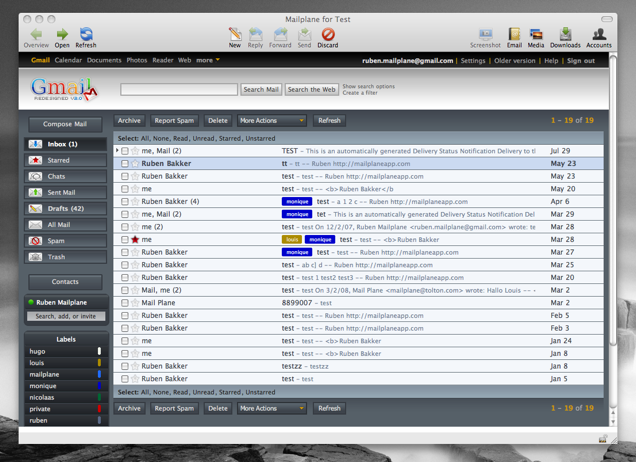Open the Starred folder
Image resolution: width=636 pixels, height=462 pixels.
[65, 160]
